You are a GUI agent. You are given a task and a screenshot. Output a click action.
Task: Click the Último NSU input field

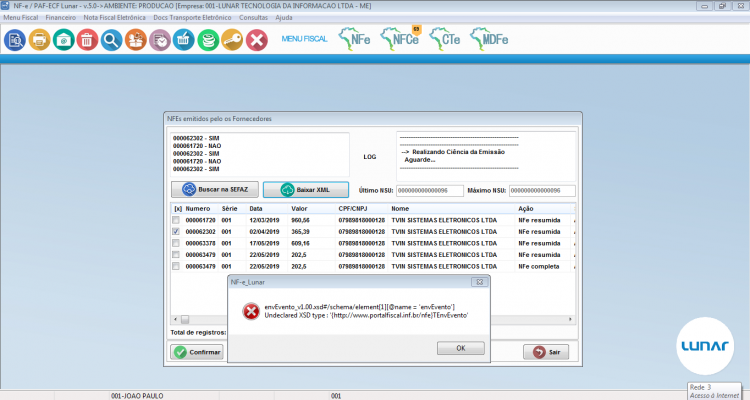(x=430, y=190)
